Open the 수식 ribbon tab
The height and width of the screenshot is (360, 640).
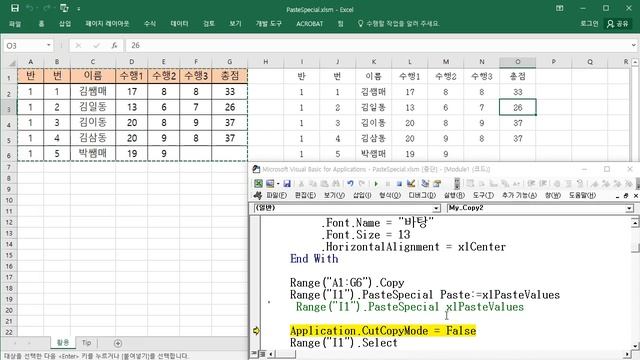coord(150,24)
